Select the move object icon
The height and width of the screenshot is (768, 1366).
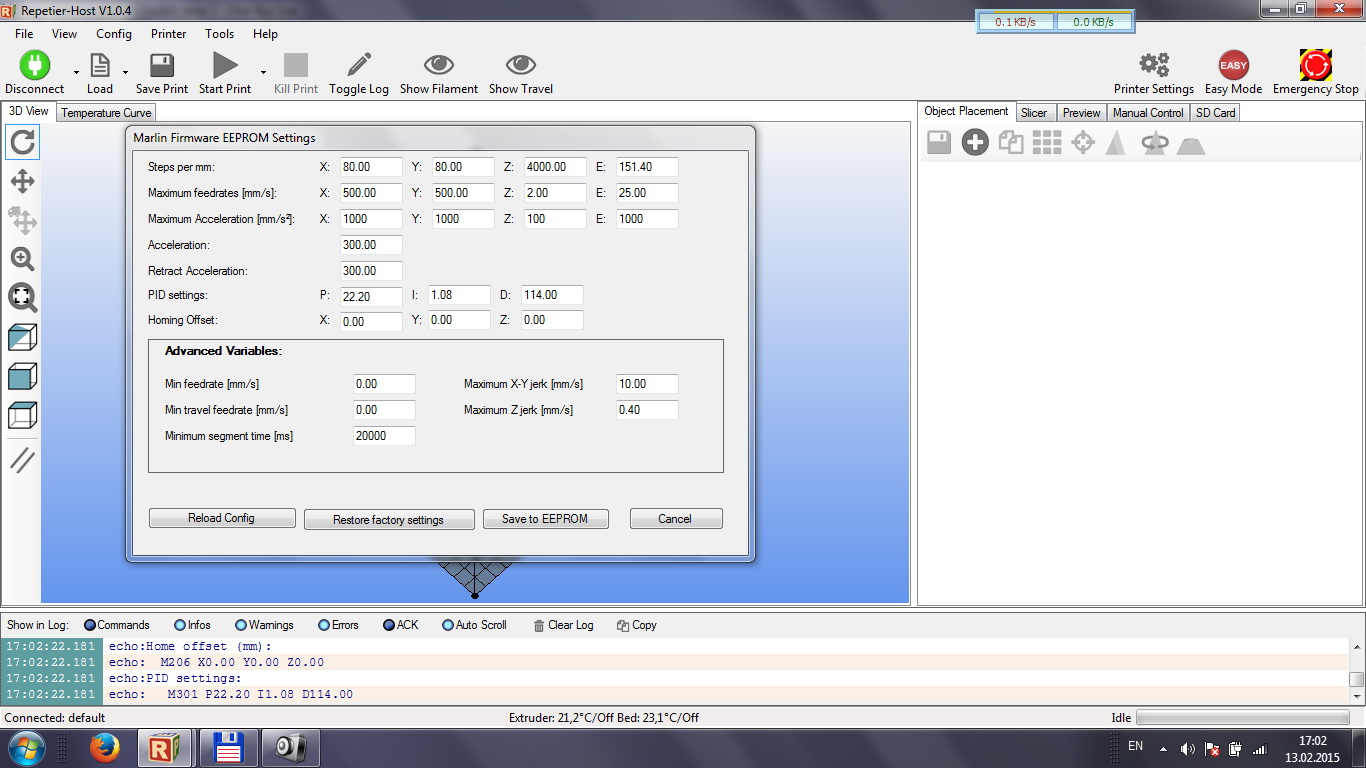pyautogui.click(x=22, y=220)
